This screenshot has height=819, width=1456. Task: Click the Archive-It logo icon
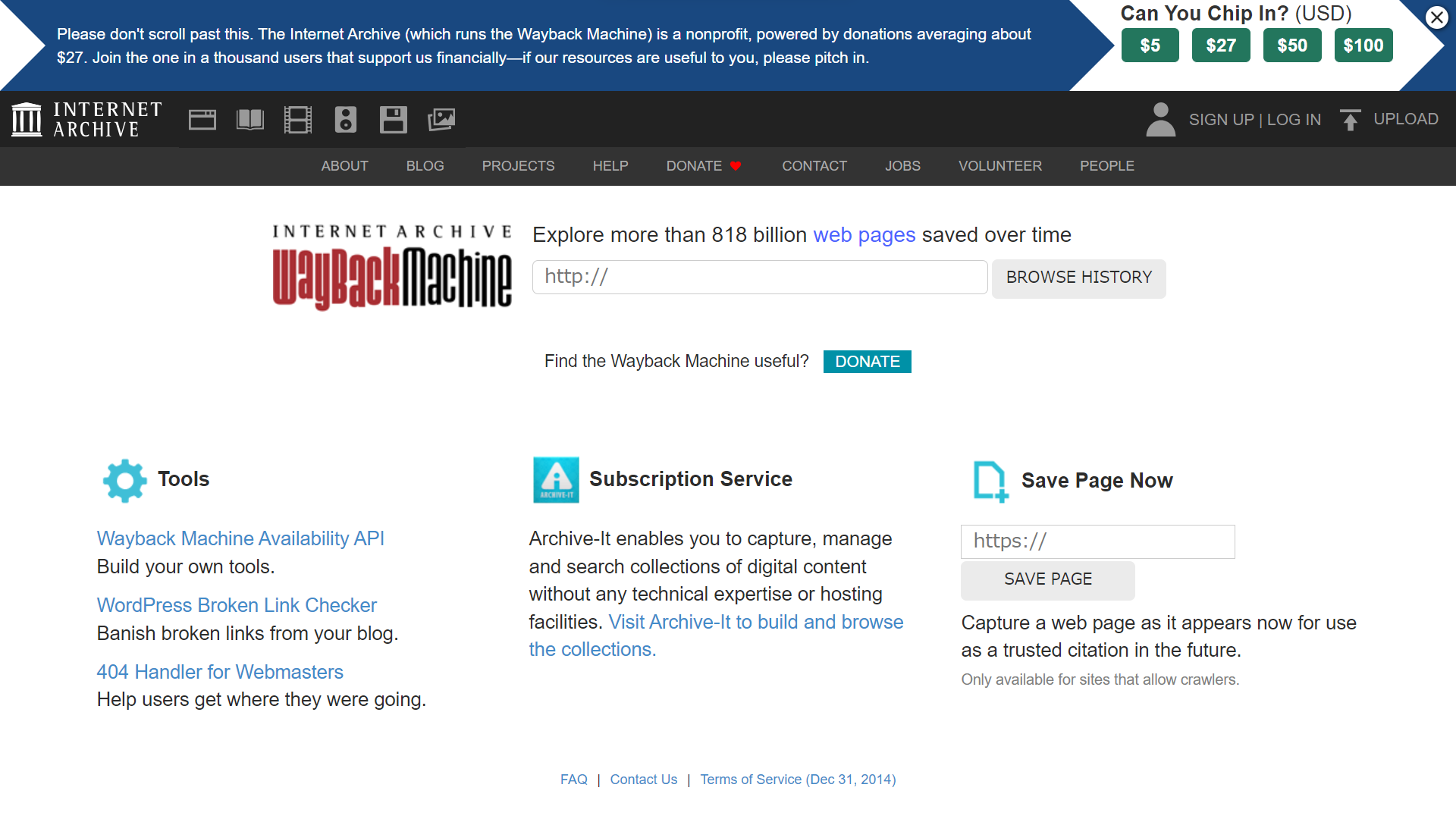click(x=556, y=479)
